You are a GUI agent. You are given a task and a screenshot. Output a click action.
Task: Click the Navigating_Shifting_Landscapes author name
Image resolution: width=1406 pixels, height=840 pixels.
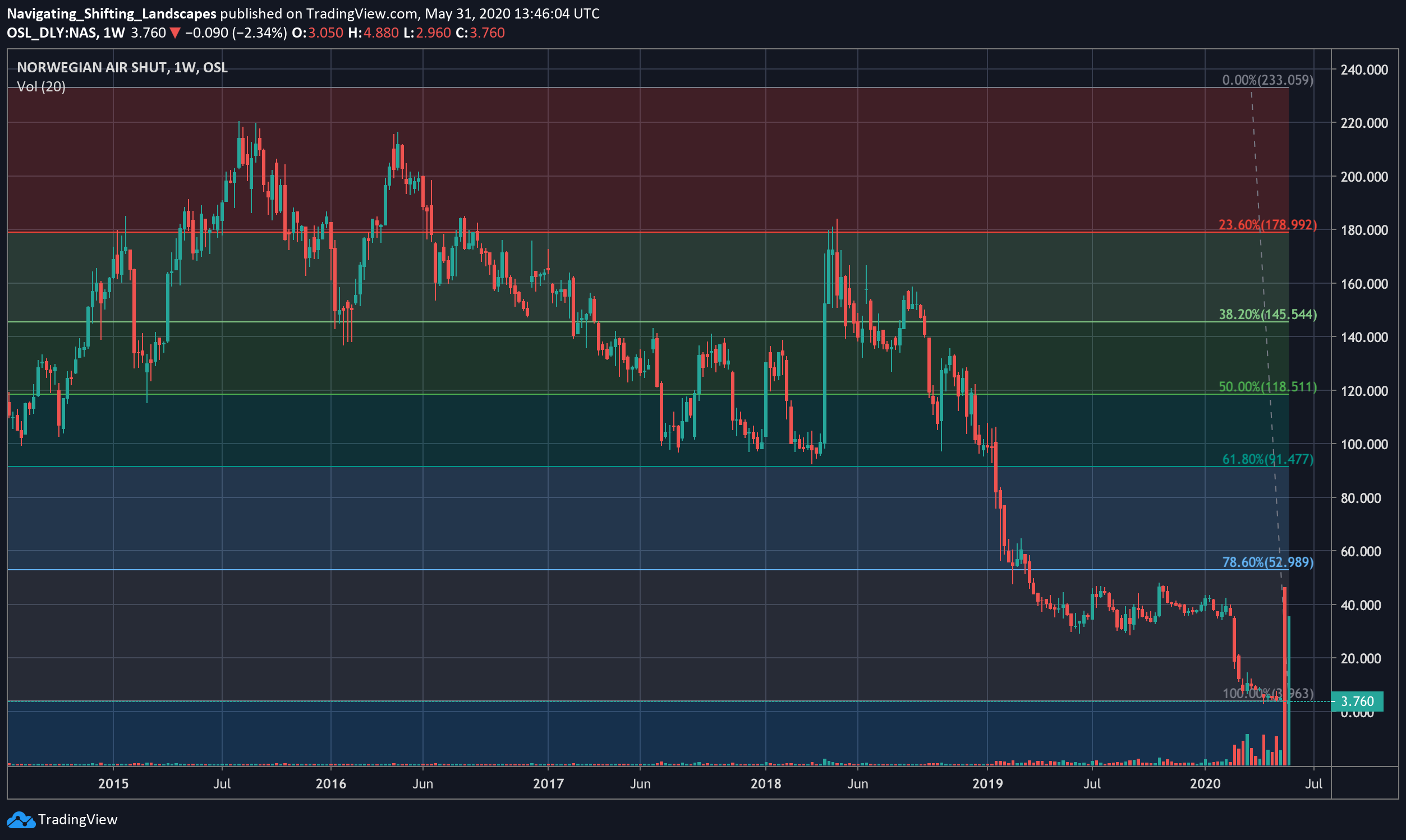(x=112, y=13)
